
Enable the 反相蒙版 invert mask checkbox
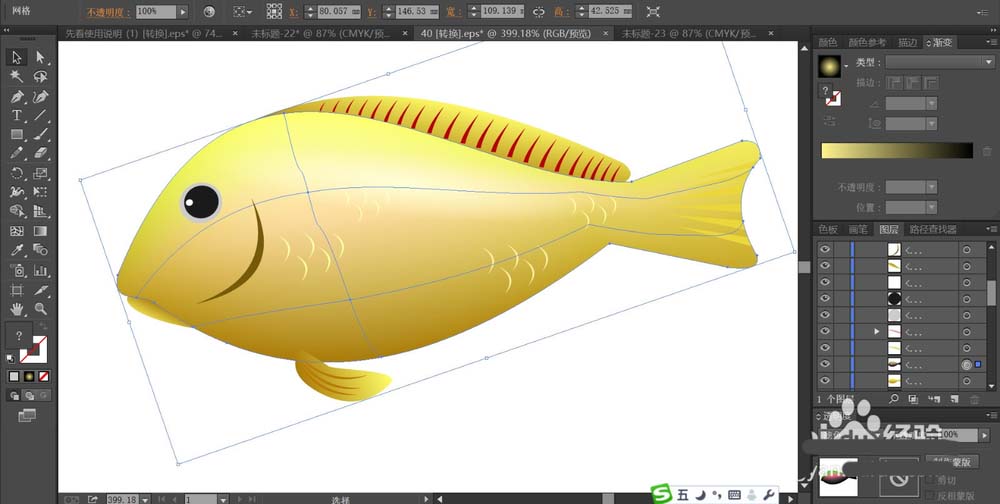[930, 496]
